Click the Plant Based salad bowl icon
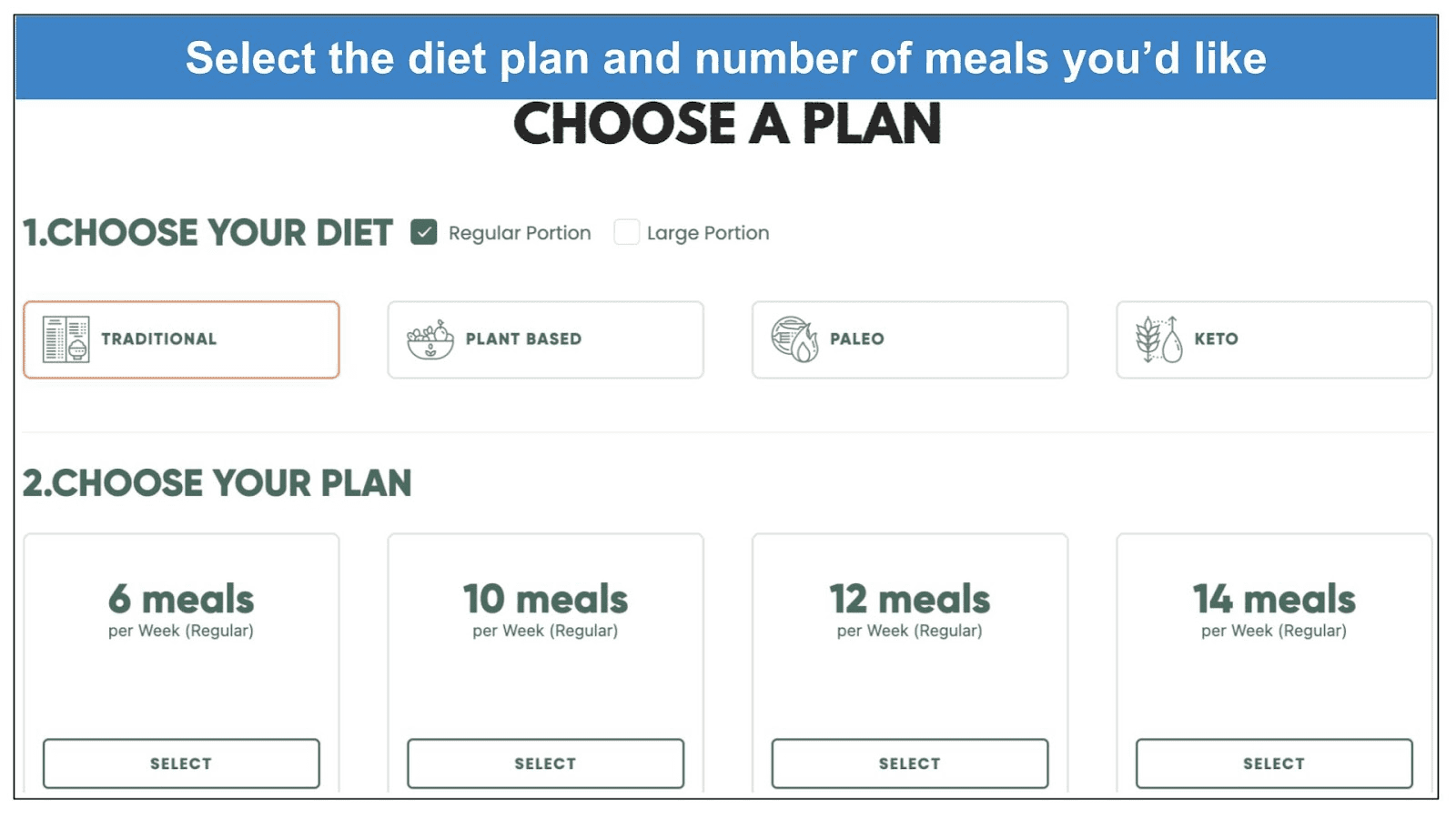 (430, 339)
